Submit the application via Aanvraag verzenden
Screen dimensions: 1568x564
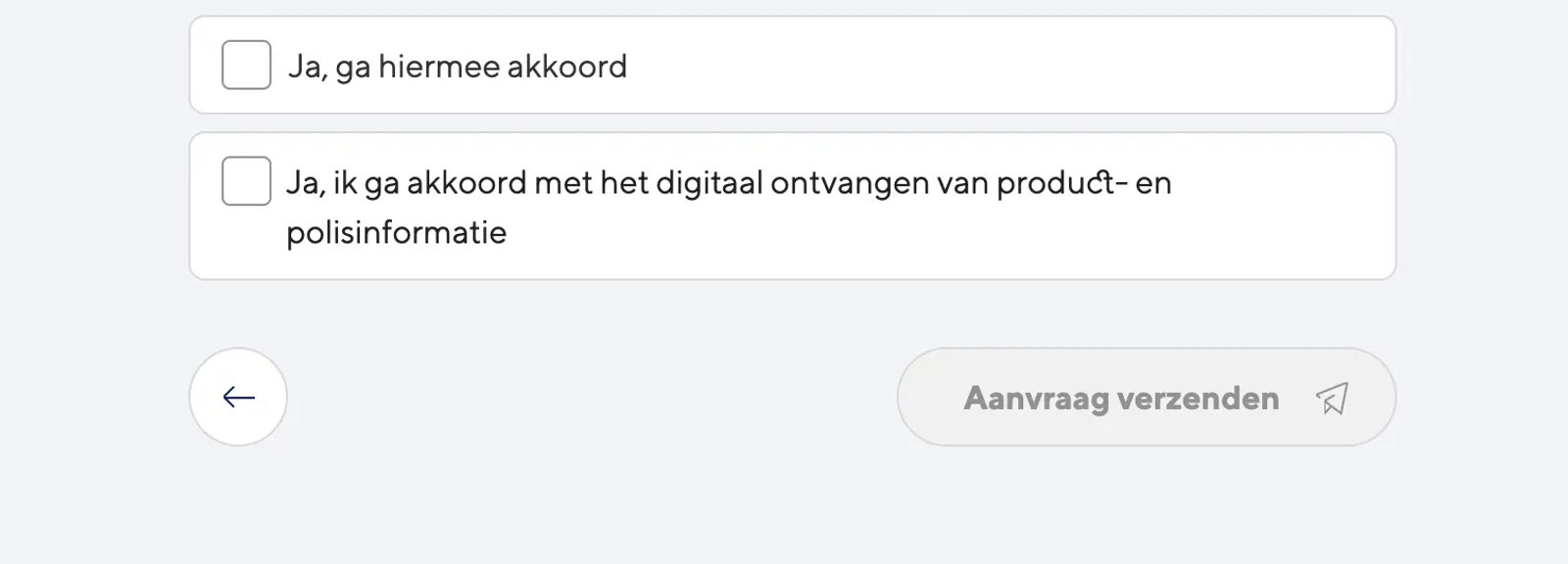point(1145,398)
